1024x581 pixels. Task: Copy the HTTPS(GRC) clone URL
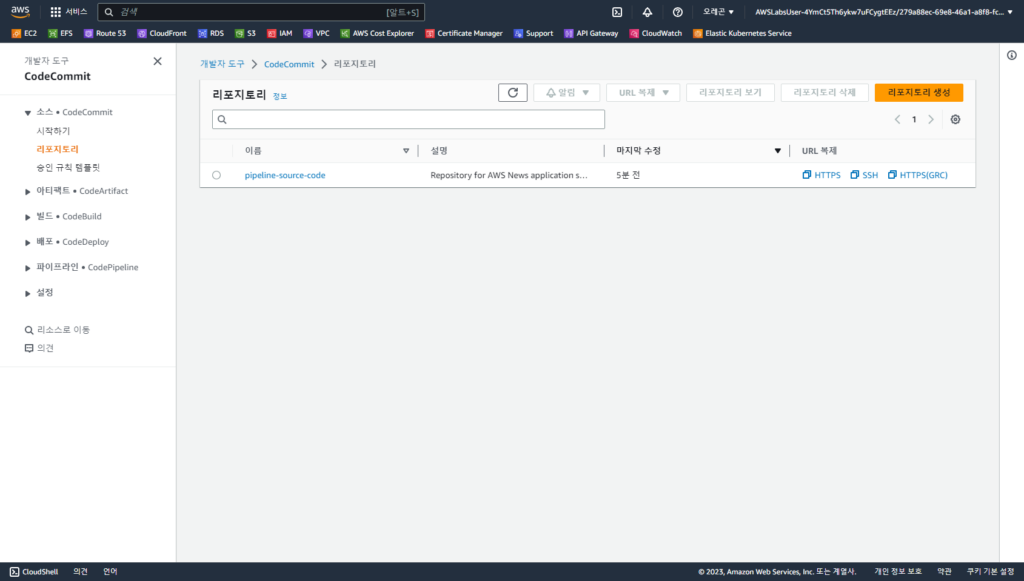click(918, 175)
